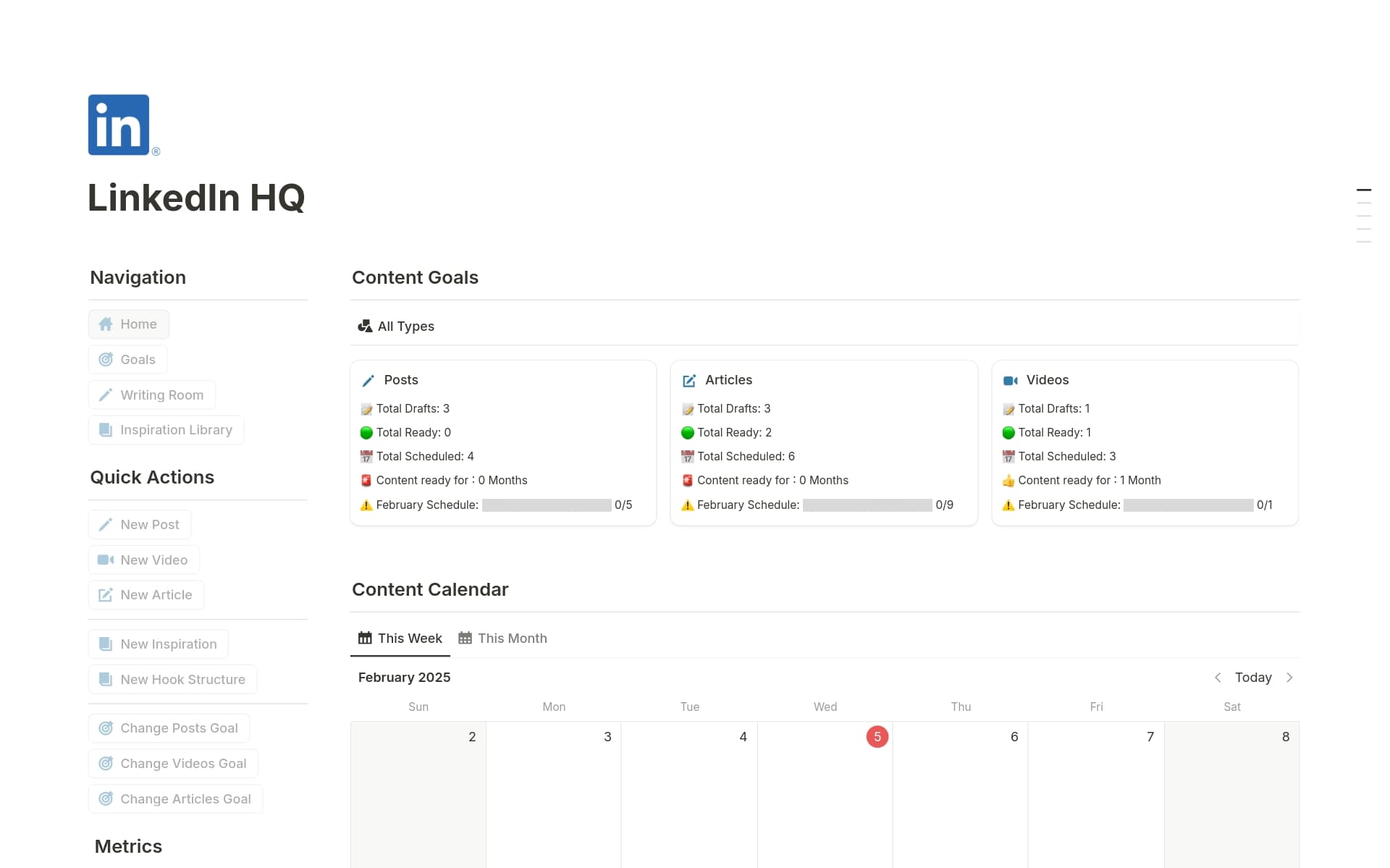Click the book icon beside New Inspiration
The width and height of the screenshot is (1390, 868).
click(x=106, y=644)
